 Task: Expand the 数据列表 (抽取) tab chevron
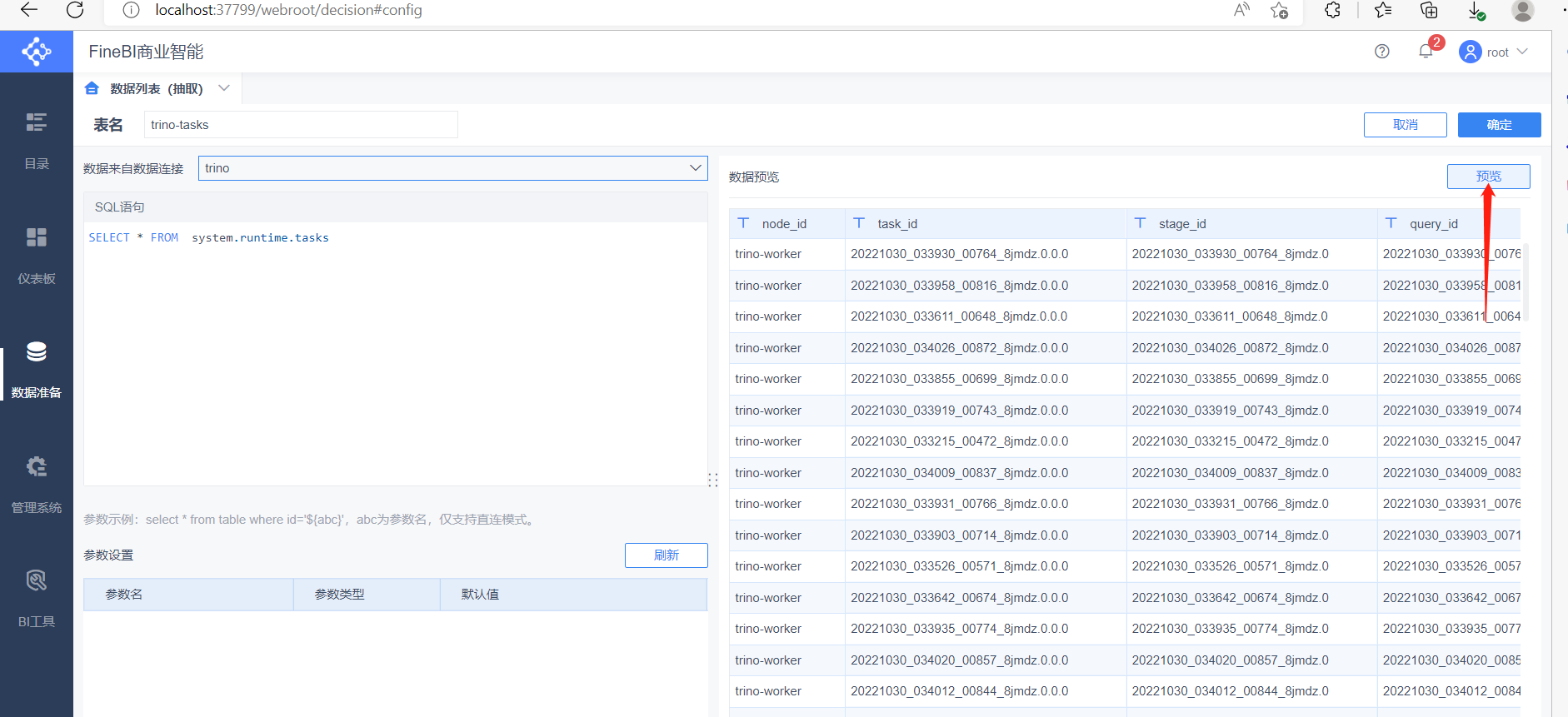[224, 88]
